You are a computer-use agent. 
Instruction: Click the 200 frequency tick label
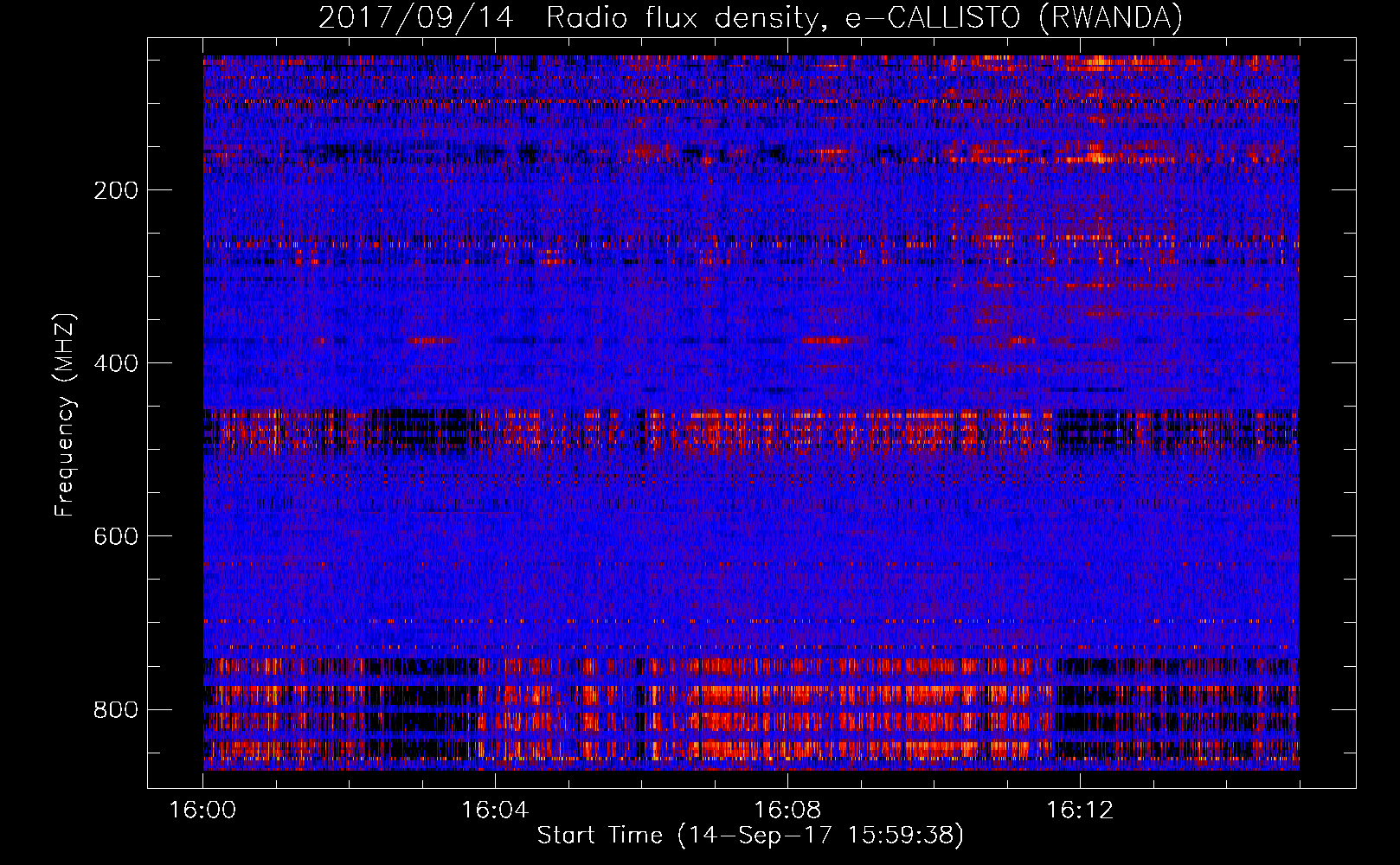[x=116, y=190]
